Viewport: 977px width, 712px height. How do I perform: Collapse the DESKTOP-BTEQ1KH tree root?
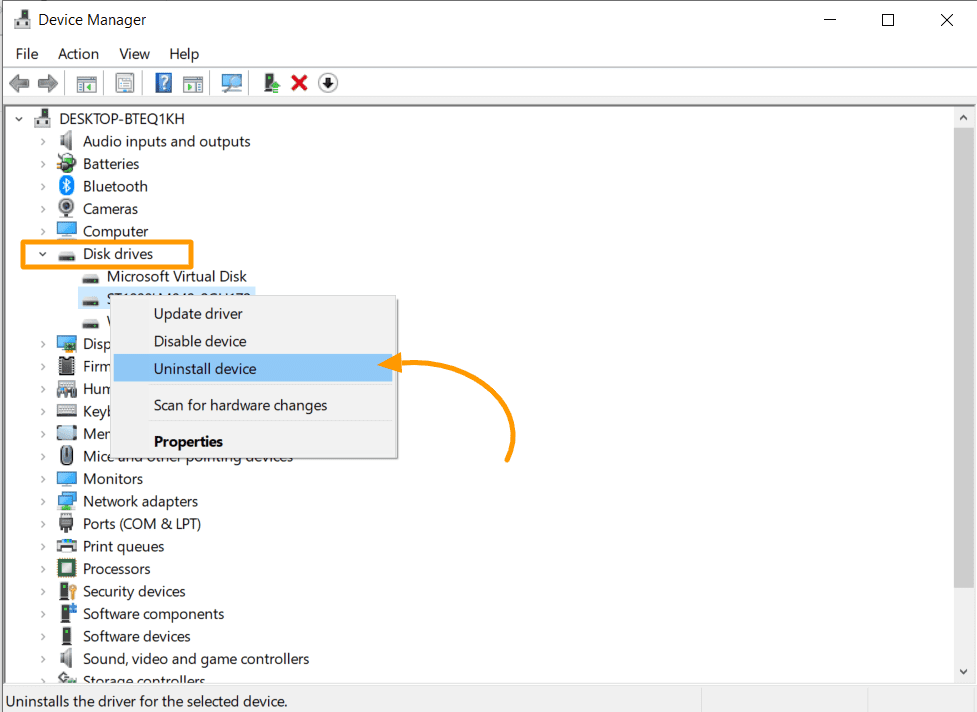18,118
